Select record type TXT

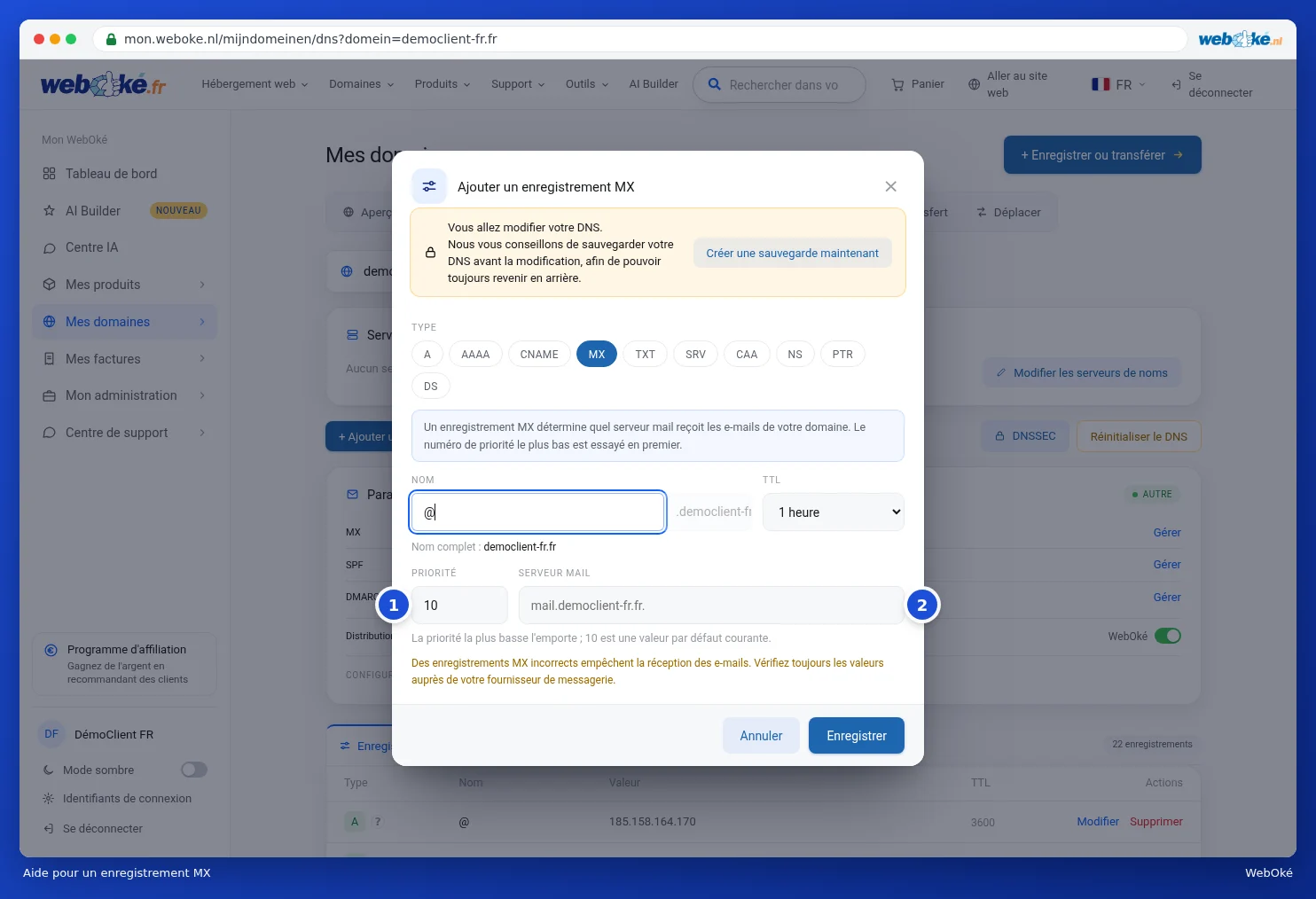point(645,355)
